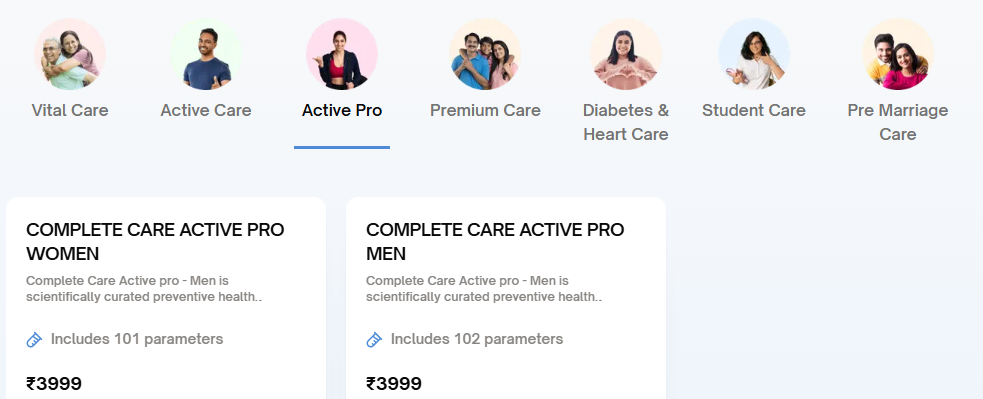Switch to the Student Care tab

[x=754, y=110]
